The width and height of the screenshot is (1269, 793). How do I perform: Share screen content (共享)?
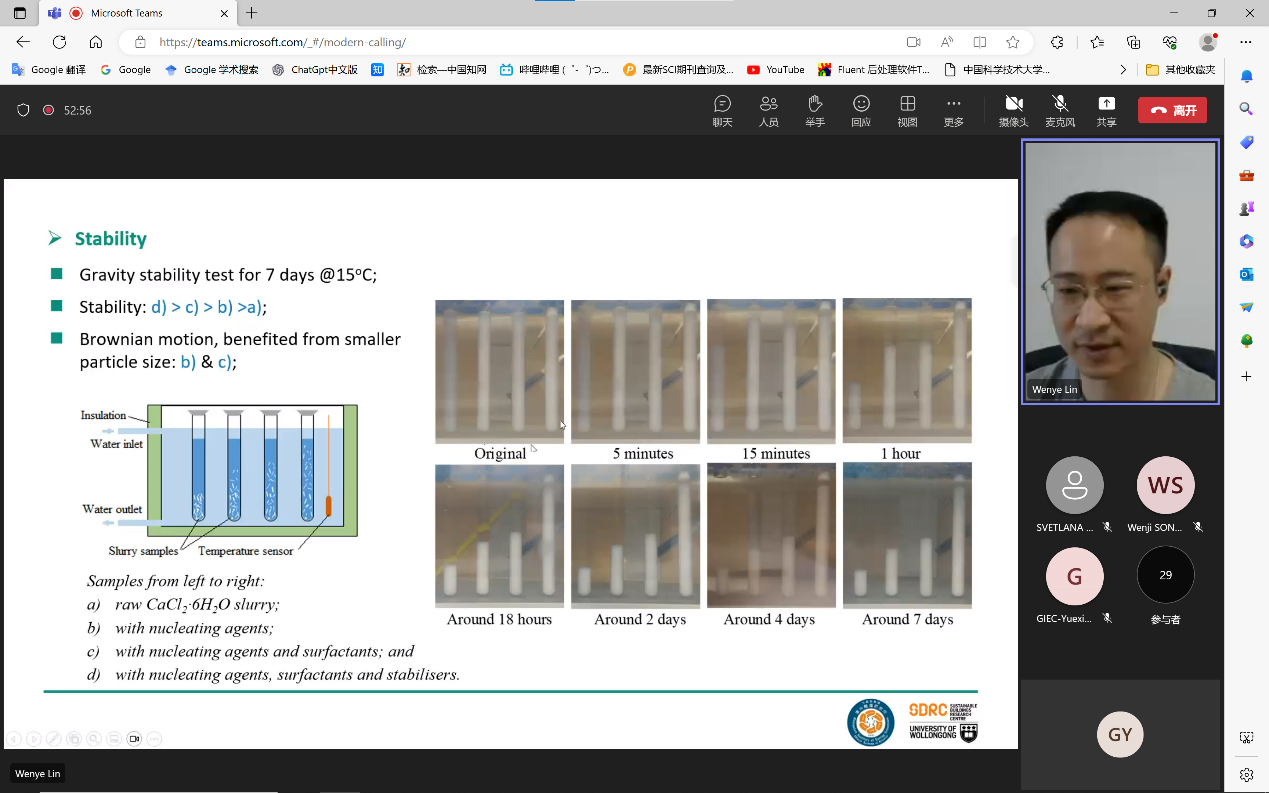(x=1106, y=110)
